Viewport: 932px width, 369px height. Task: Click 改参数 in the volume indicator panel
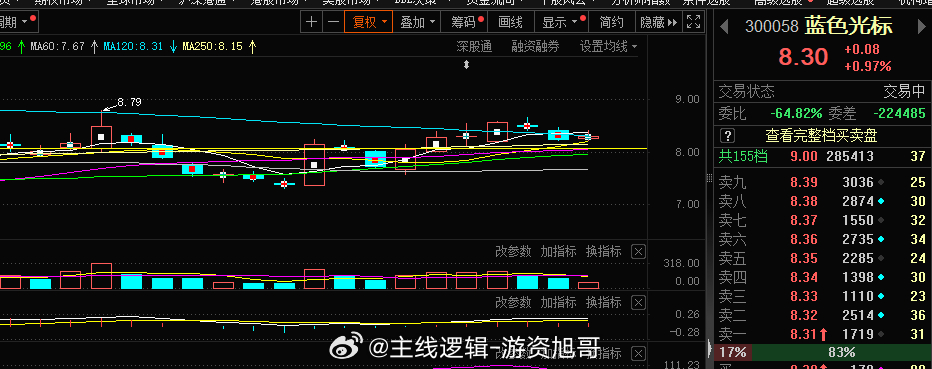[513, 251]
